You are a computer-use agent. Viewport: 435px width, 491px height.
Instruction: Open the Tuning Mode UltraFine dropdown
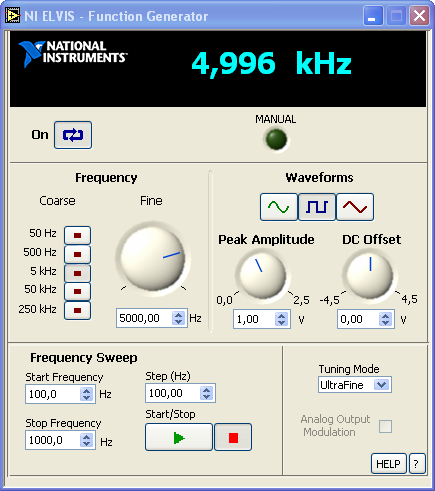pyautogui.click(x=355, y=385)
